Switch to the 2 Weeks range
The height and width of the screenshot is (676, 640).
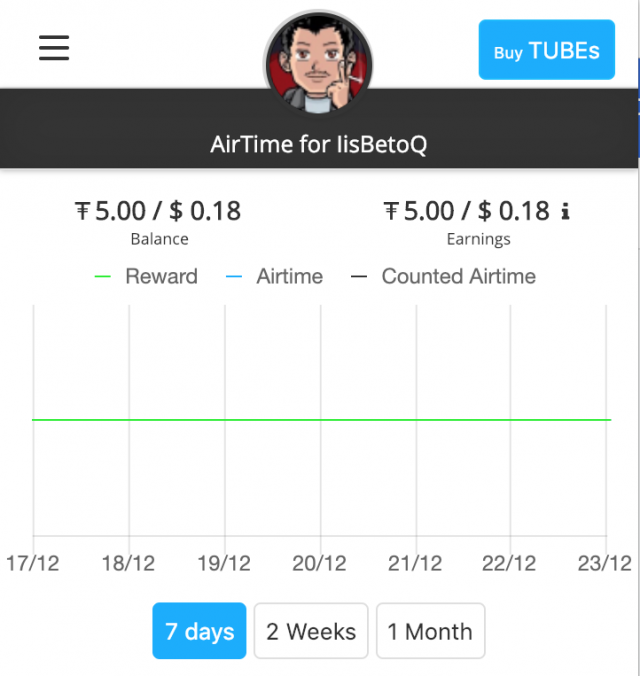[311, 631]
